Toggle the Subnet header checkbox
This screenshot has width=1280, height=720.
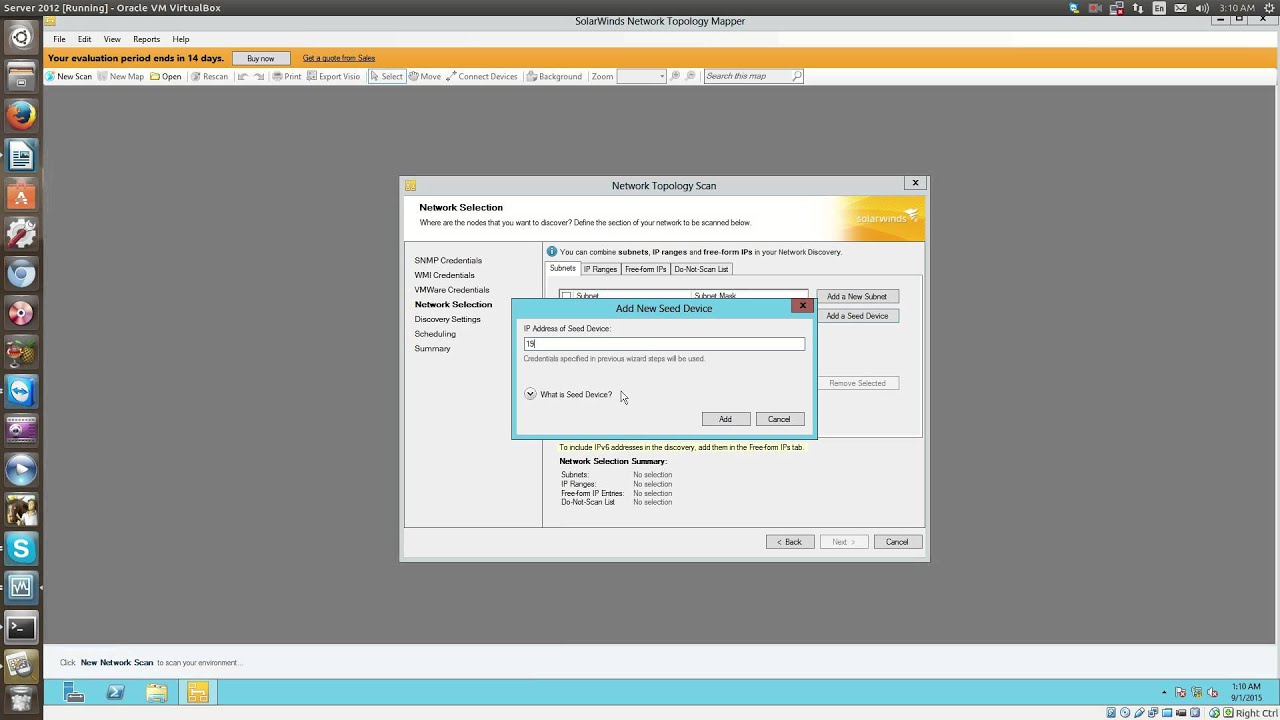[567, 296]
